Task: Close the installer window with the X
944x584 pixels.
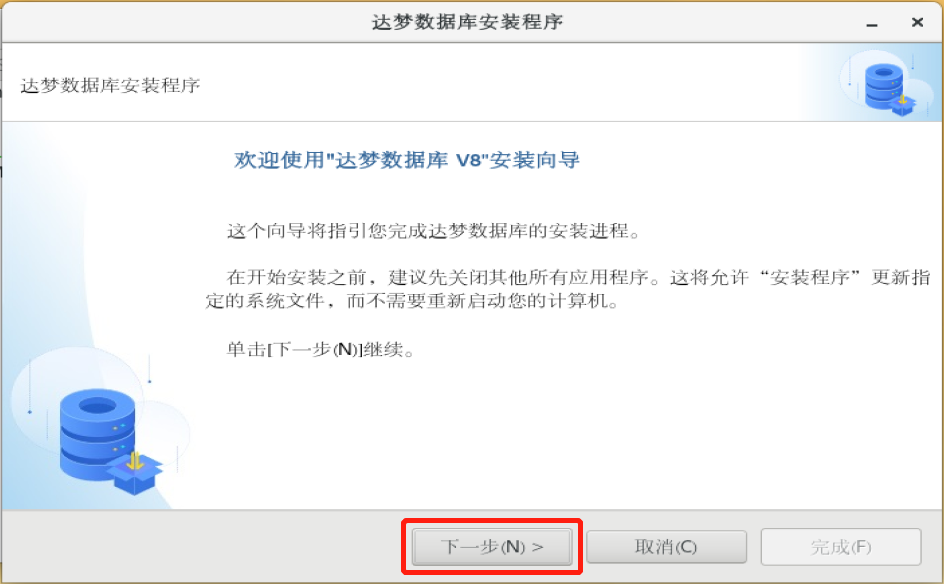Action: [917, 22]
